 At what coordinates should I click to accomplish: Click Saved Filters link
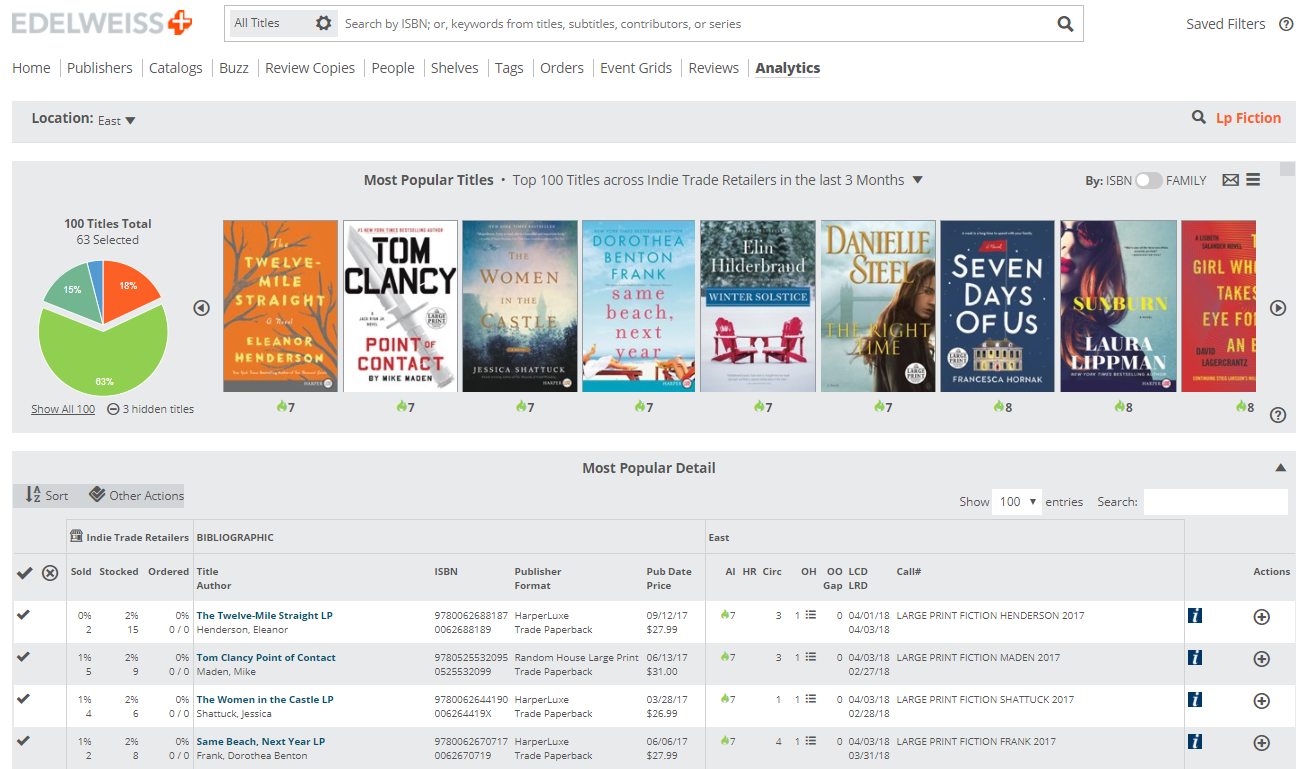1225,24
